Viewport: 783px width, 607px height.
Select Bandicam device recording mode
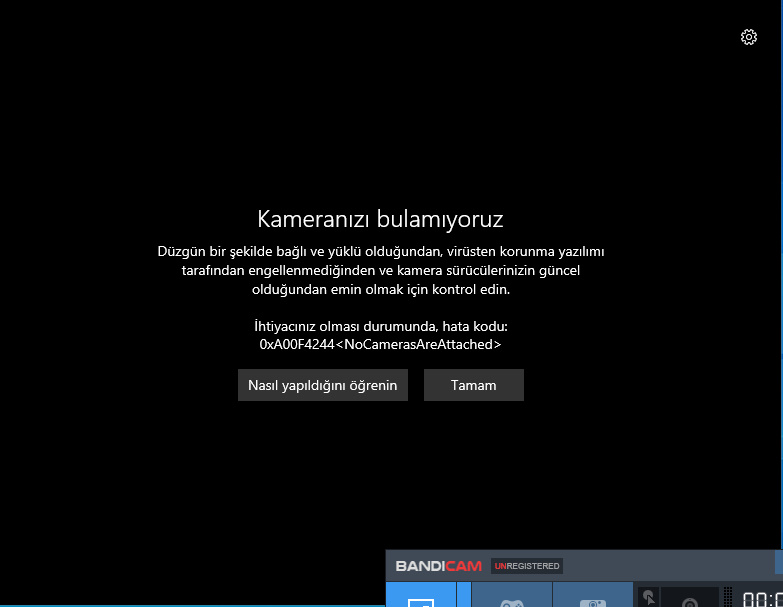(x=593, y=598)
